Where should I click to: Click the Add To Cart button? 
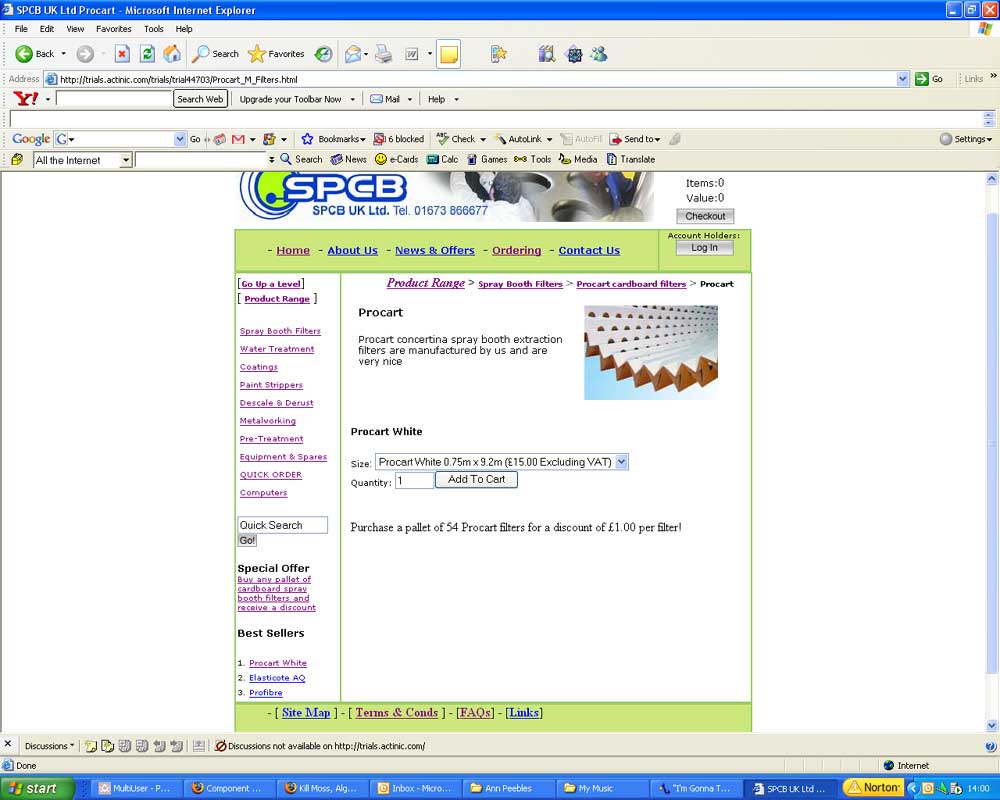click(x=476, y=480)
